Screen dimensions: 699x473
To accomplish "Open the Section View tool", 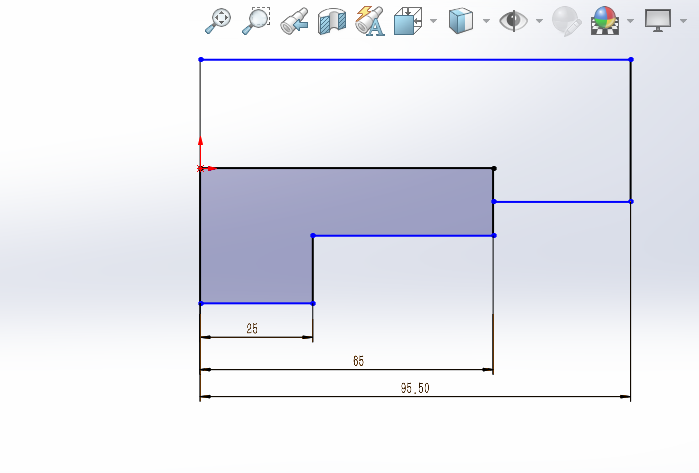I will tap(332, 21).
